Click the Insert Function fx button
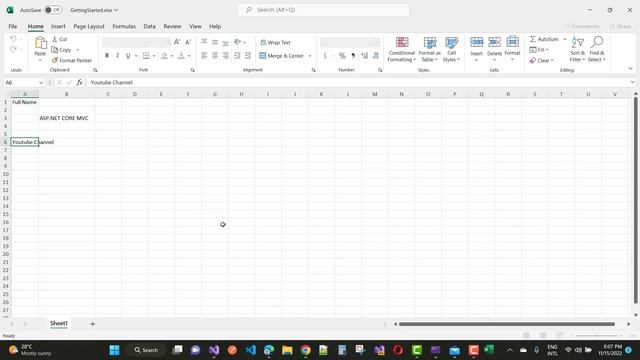The height and width of the screenshot is (360, 640). pos(80,82)
